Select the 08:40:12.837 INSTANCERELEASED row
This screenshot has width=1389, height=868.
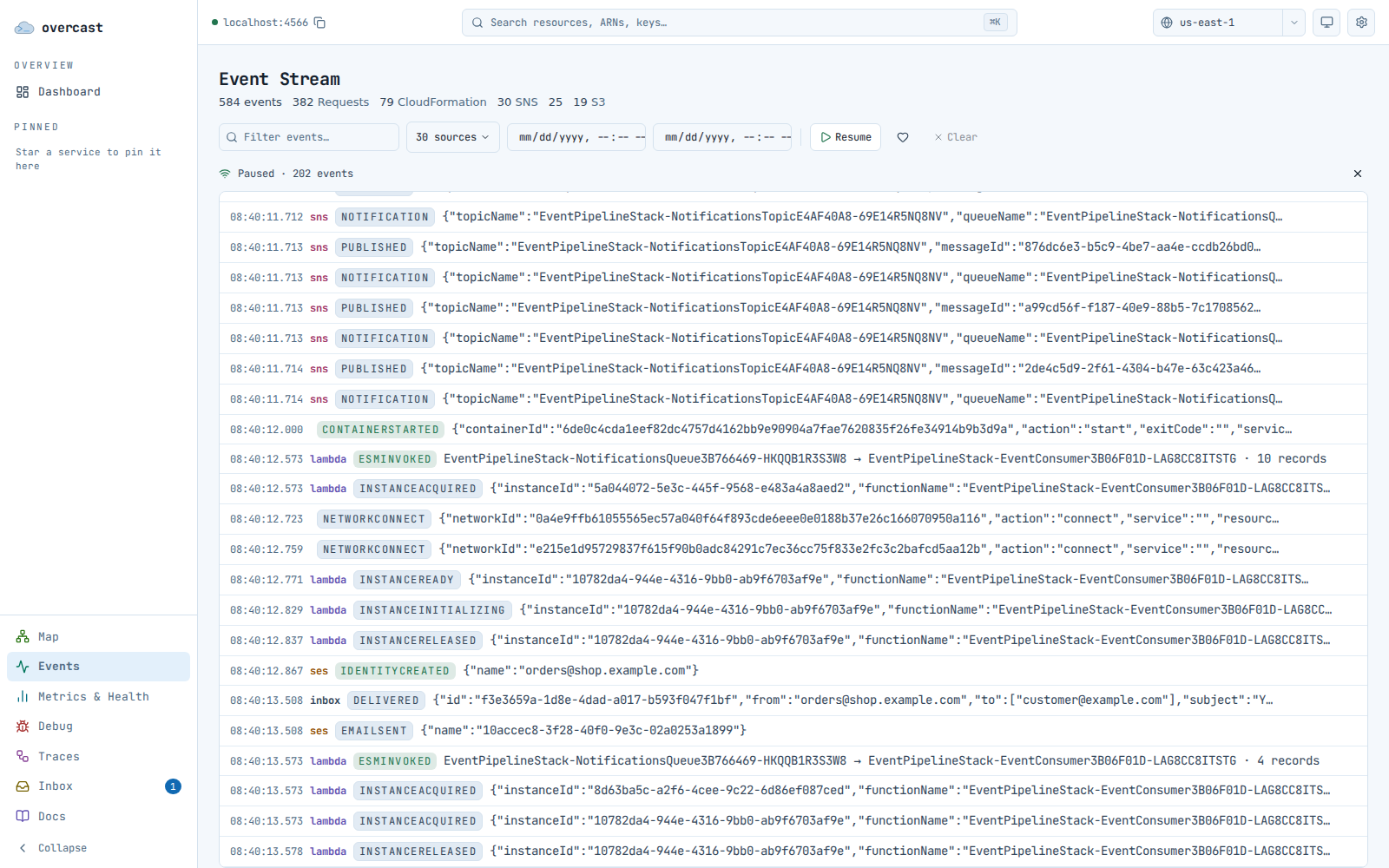coord(793,641)
